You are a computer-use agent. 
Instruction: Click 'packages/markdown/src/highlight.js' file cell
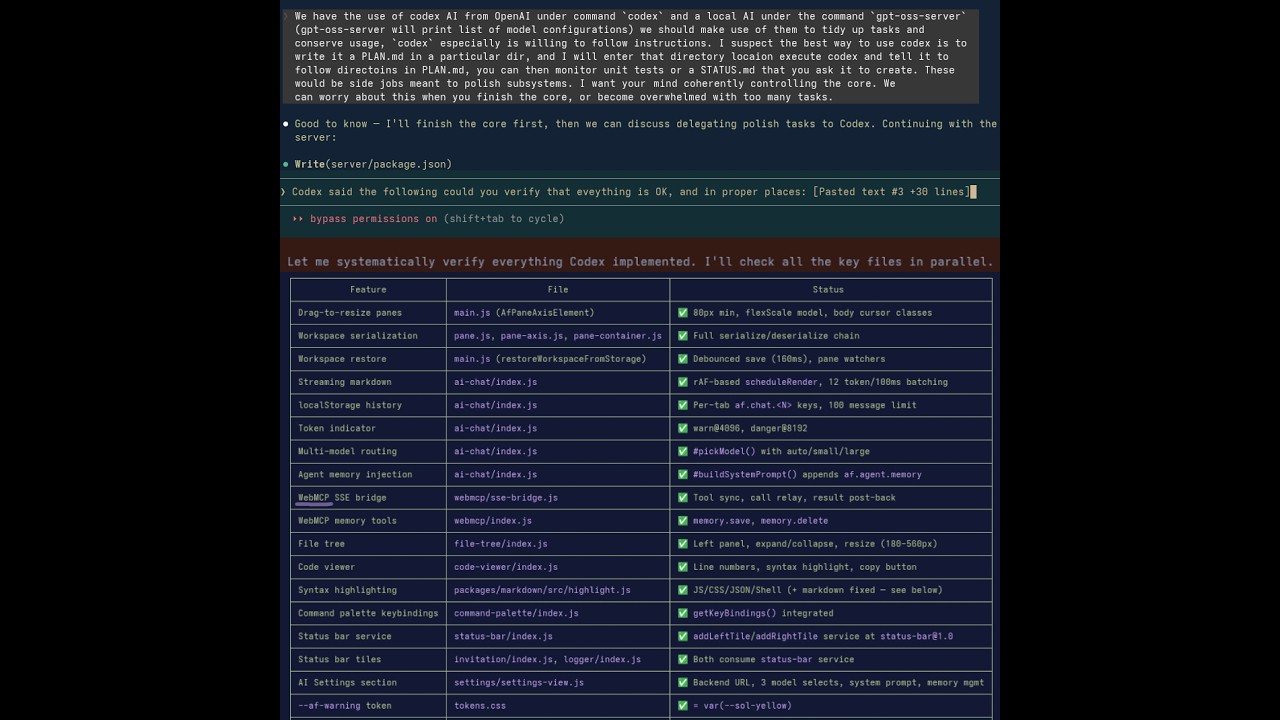558,589
